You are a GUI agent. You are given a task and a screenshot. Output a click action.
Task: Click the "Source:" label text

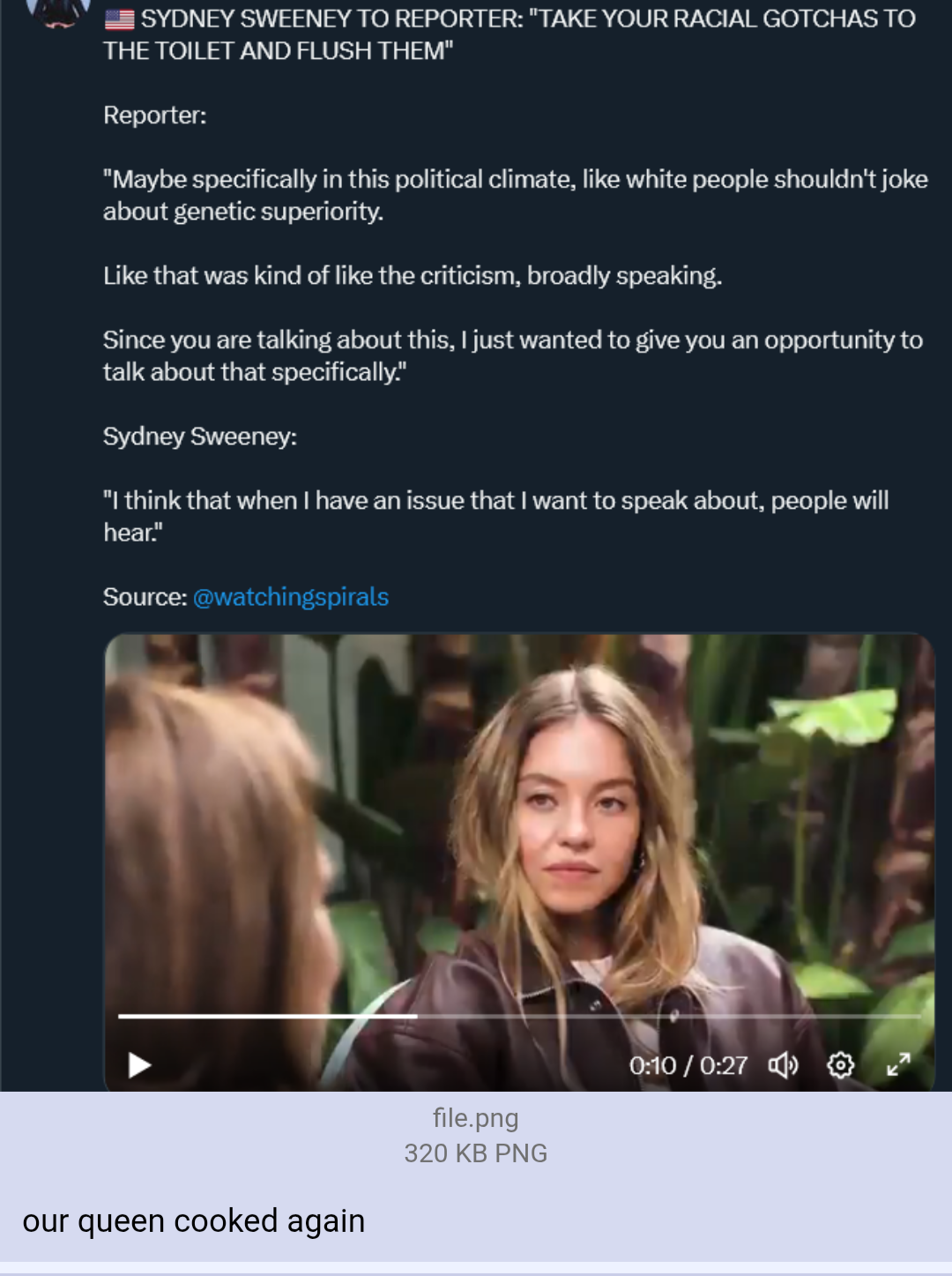(x=145, y=597)
